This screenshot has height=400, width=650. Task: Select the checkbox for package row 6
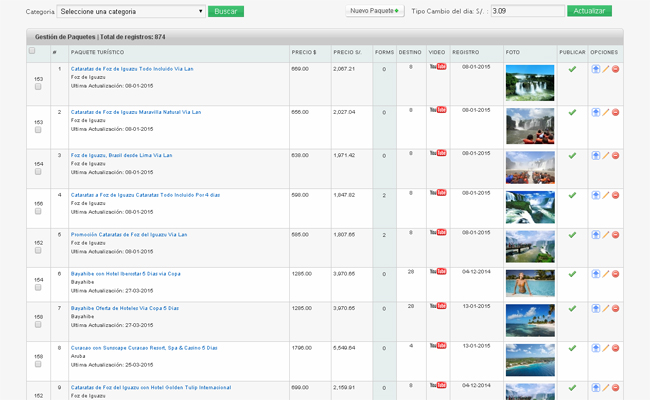38,291
